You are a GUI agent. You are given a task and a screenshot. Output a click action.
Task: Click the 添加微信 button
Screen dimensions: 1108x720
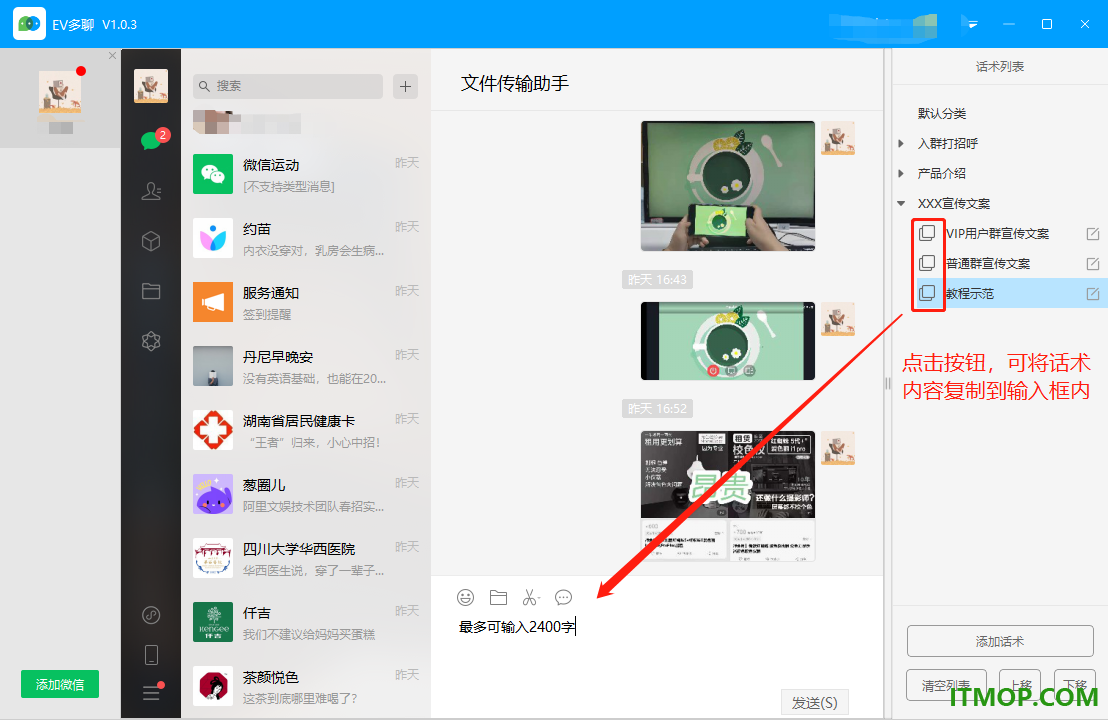tap(60, 684)
